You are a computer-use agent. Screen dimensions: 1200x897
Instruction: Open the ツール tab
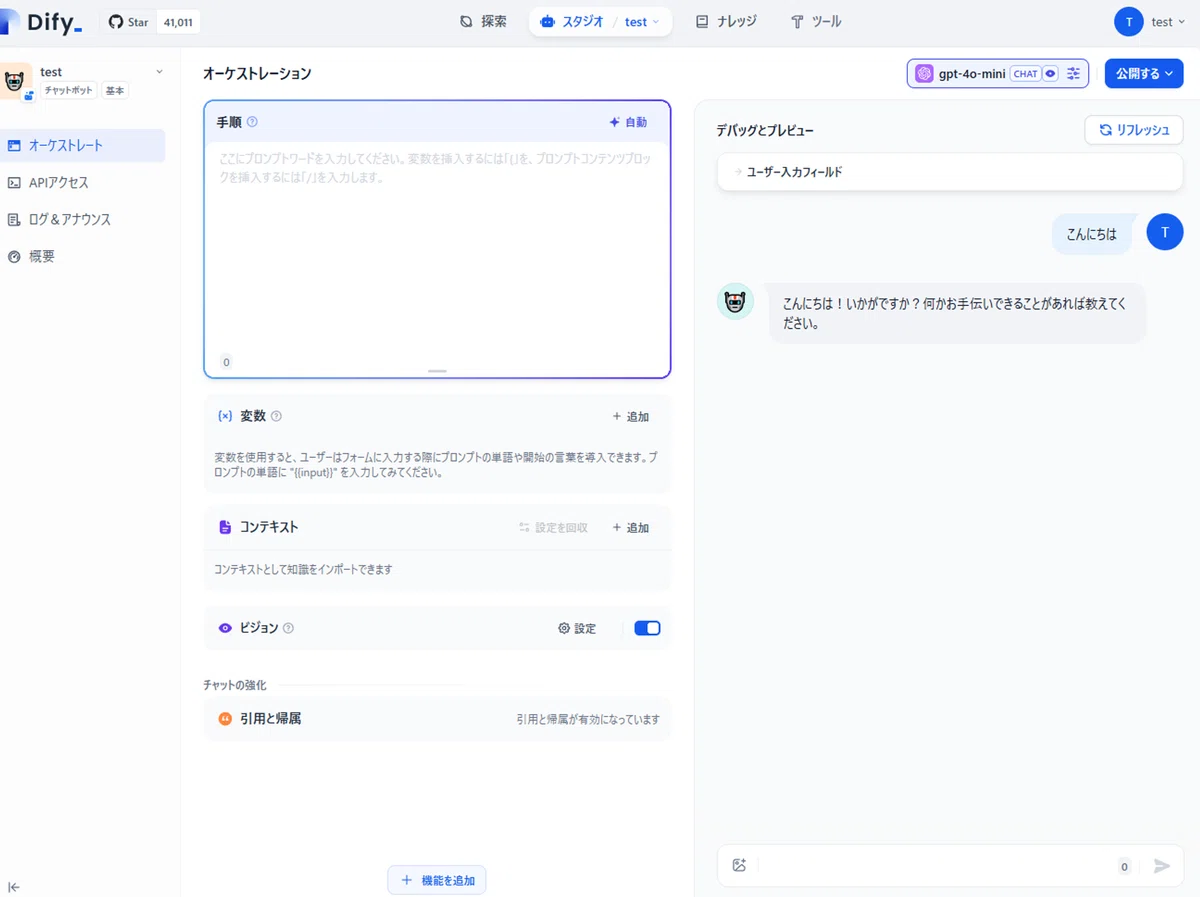[x=815, y=21]
